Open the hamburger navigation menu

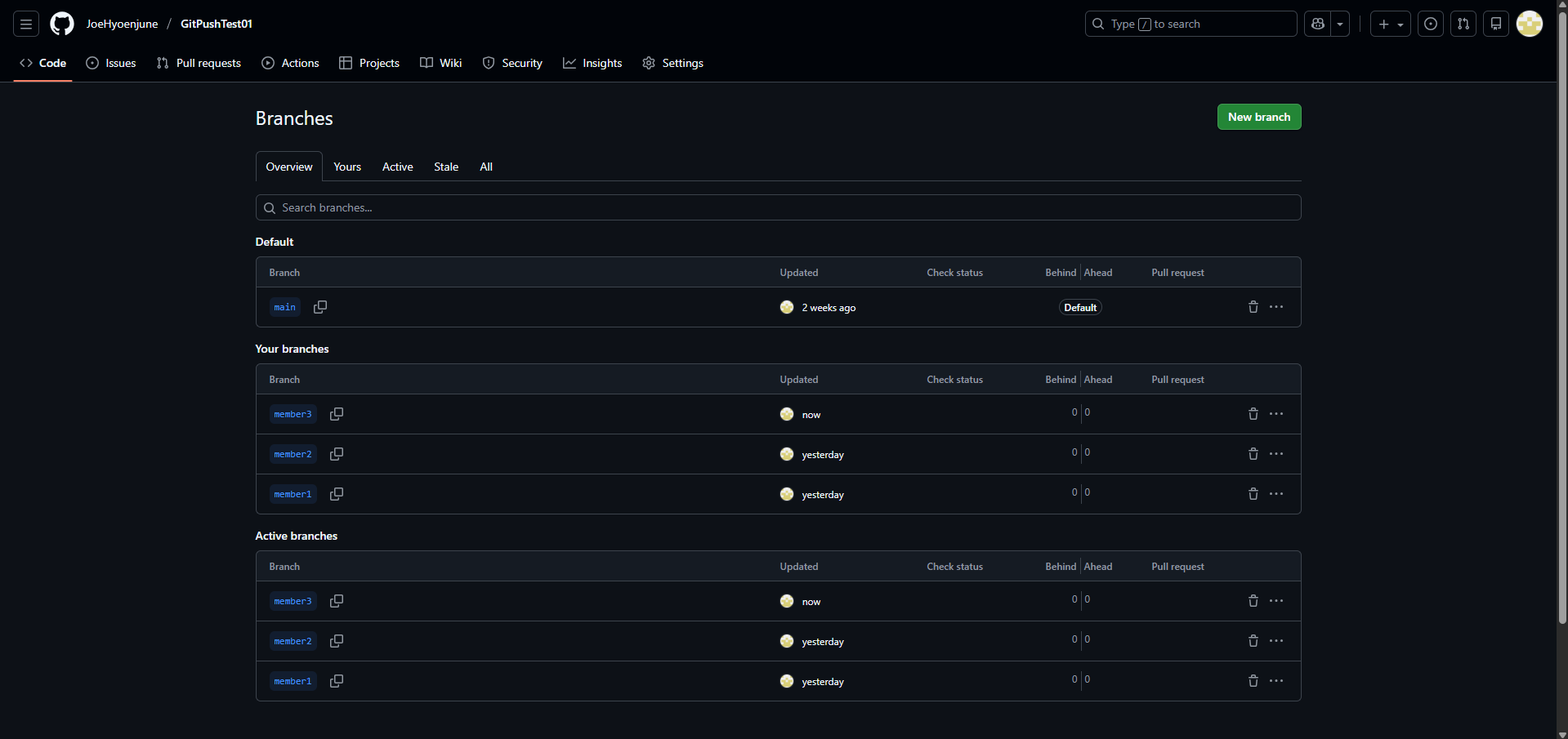pos(26,24)
